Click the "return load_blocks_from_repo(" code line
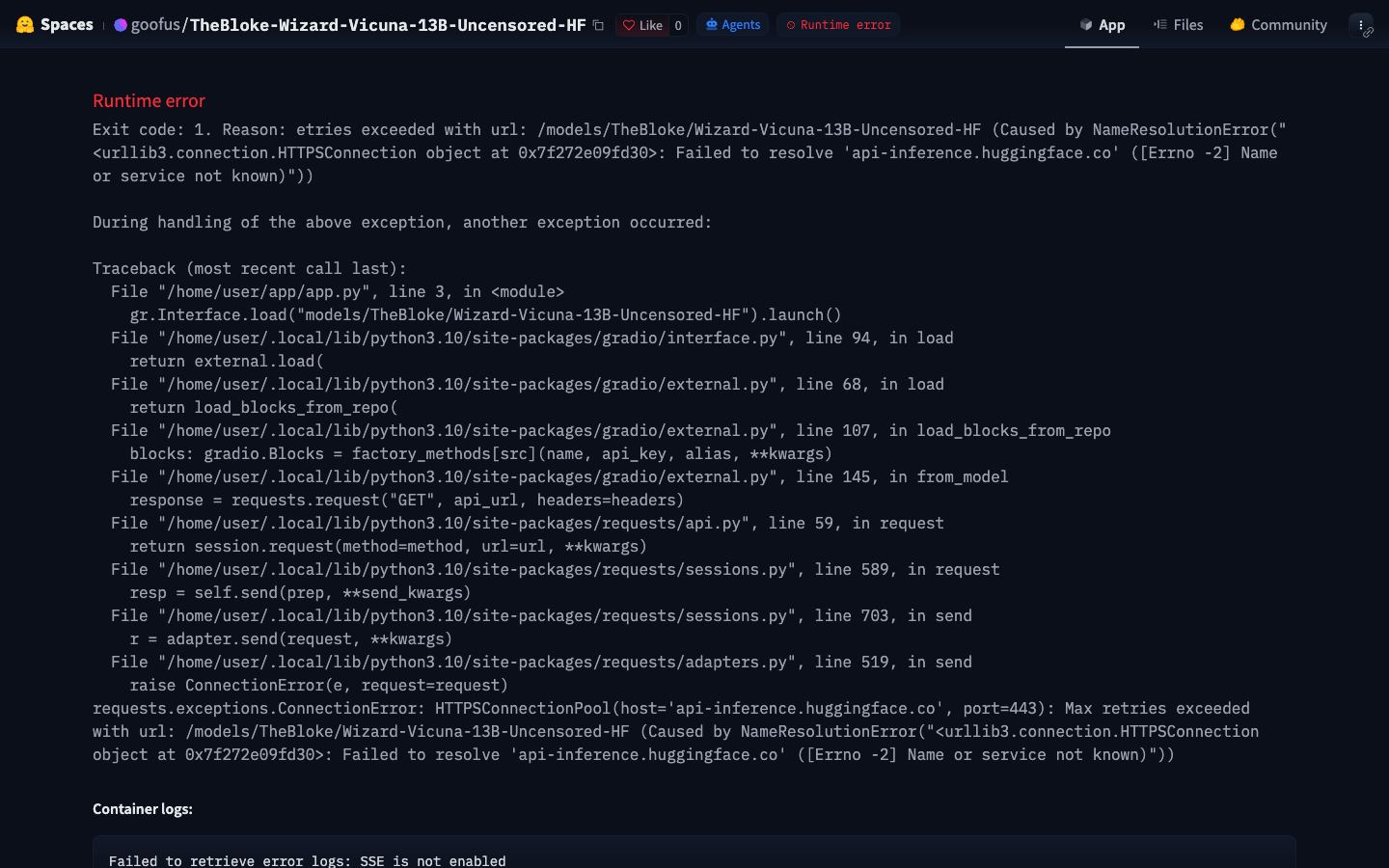Screen dimensions: 1389x868 click(x=264, y=407)
